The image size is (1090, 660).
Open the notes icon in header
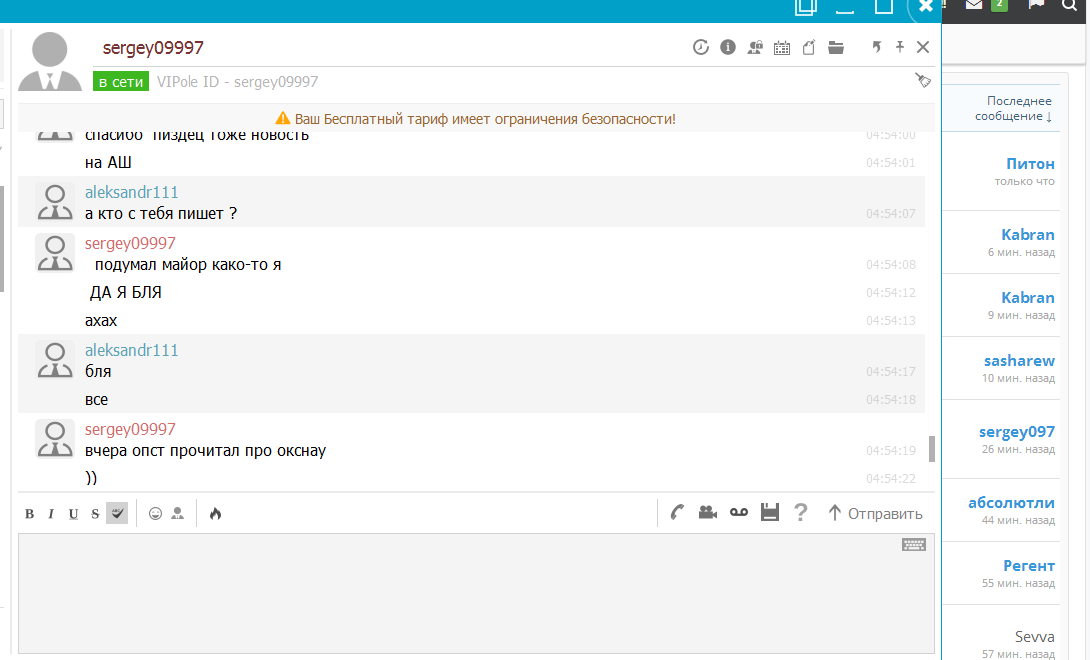(809, 47)
